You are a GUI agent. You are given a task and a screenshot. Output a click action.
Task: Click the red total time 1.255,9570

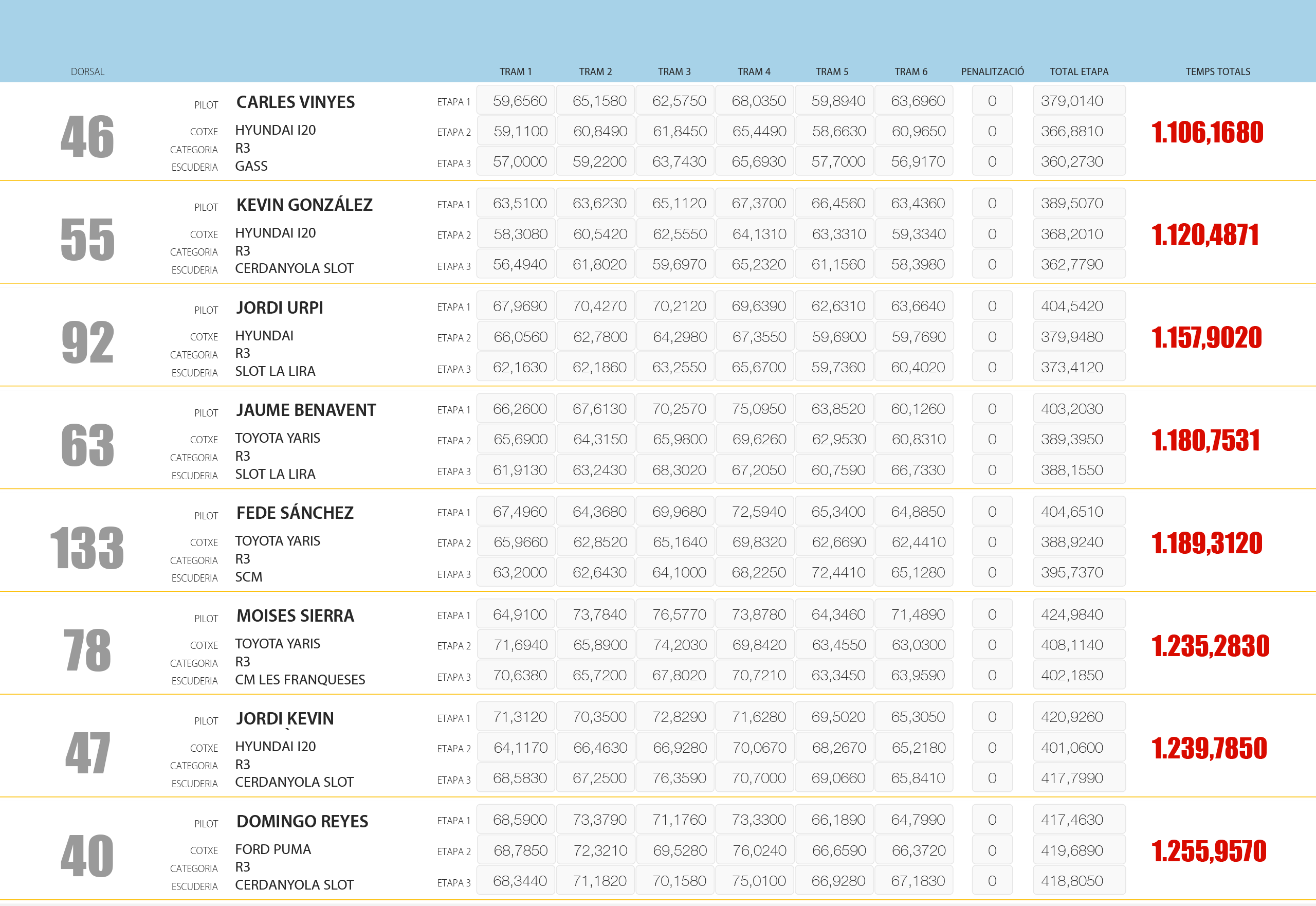(x=1208, y=851)
